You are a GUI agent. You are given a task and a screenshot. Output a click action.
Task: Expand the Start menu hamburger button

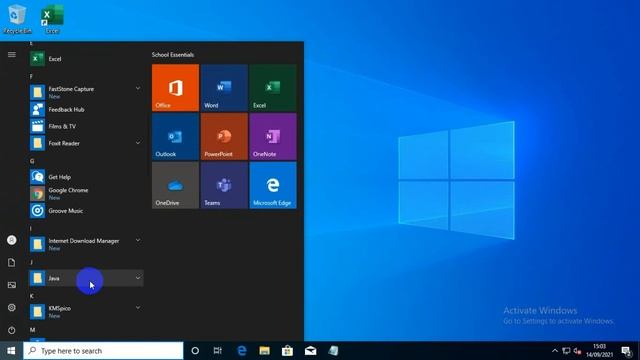(x=12, y=54)
